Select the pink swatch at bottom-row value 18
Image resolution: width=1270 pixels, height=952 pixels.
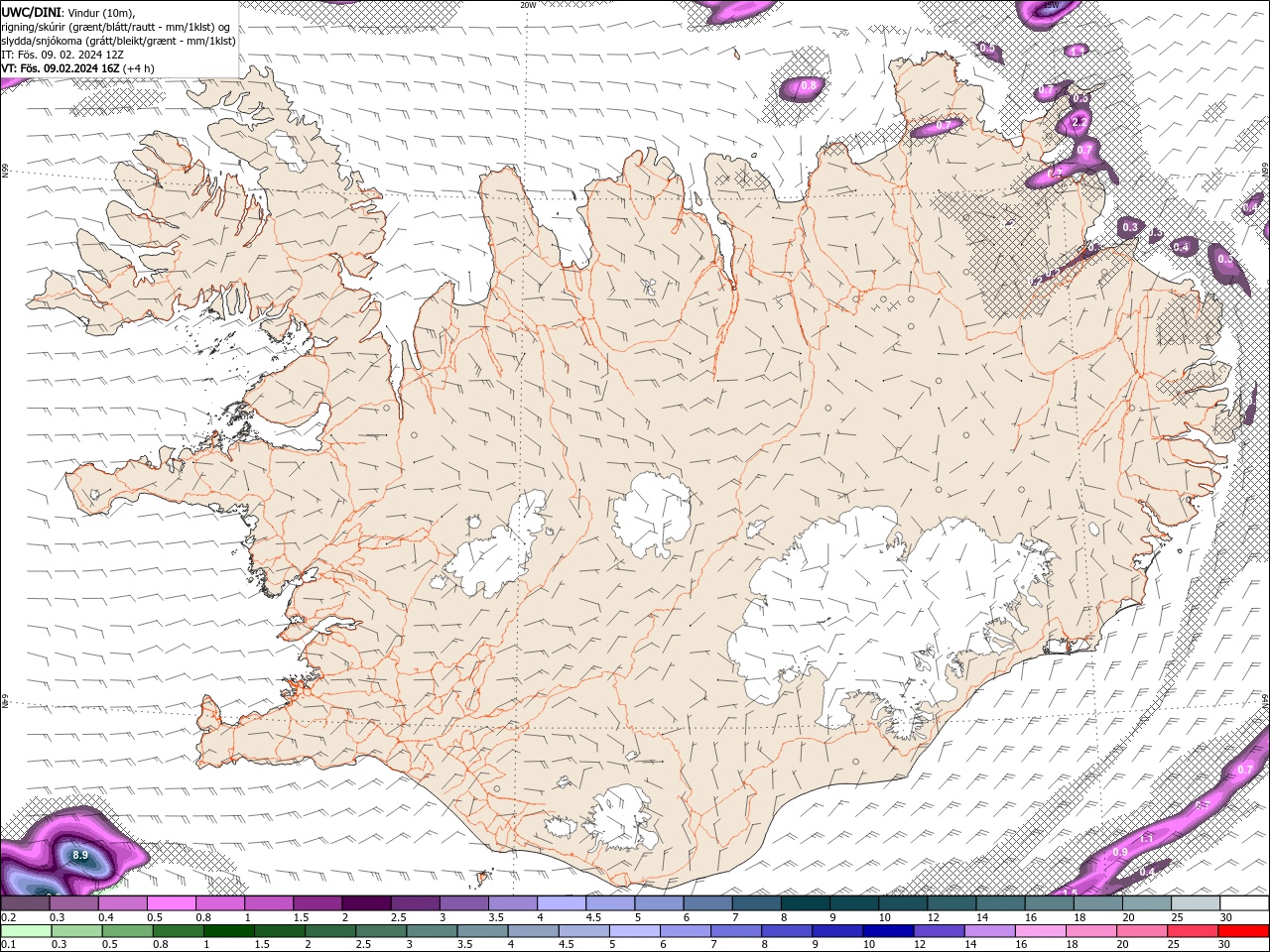(1090, 931)
